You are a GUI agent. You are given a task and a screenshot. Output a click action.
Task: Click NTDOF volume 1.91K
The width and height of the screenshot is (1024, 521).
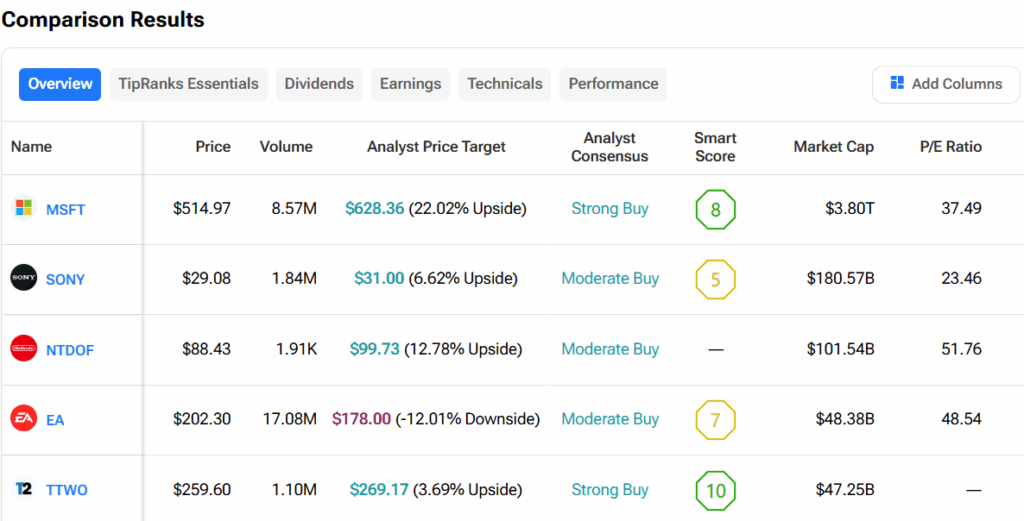coord(296,349)
